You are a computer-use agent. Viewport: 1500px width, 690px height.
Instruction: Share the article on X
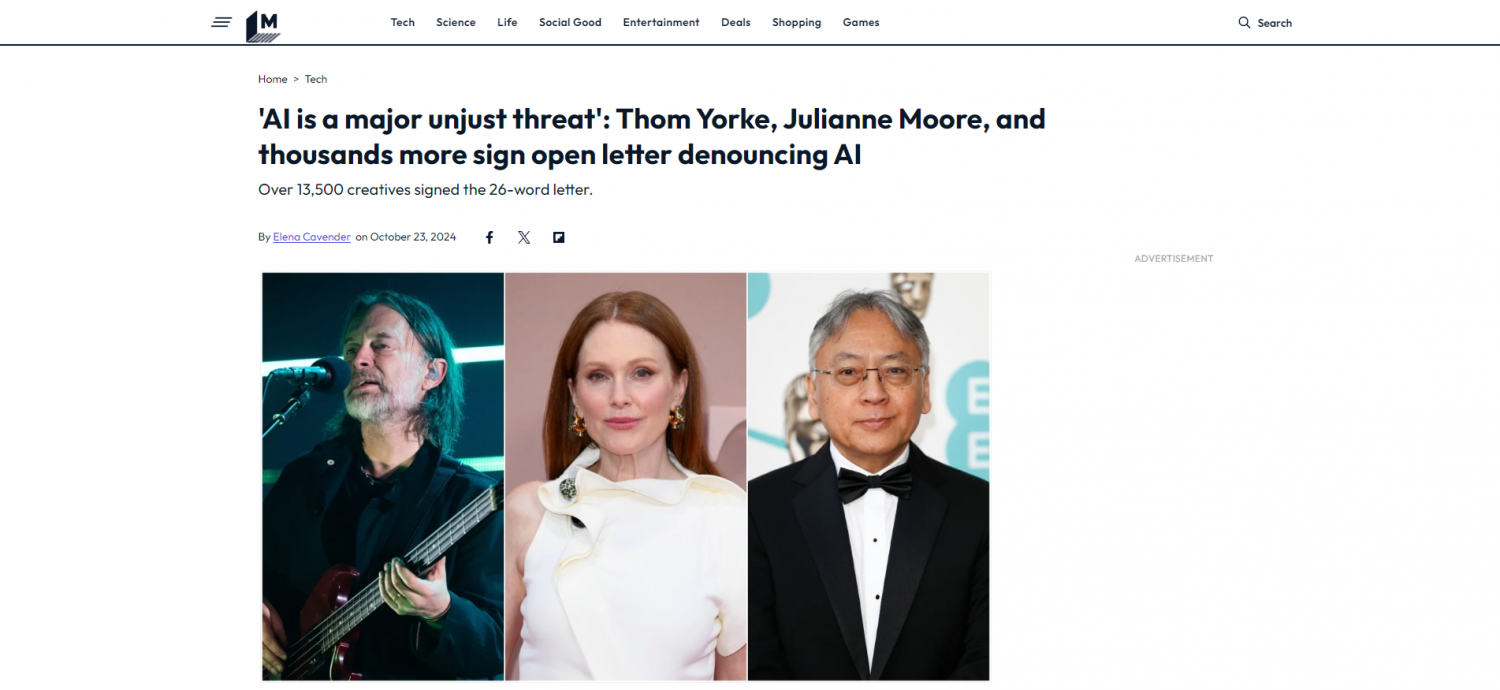[x=524, y=237]
